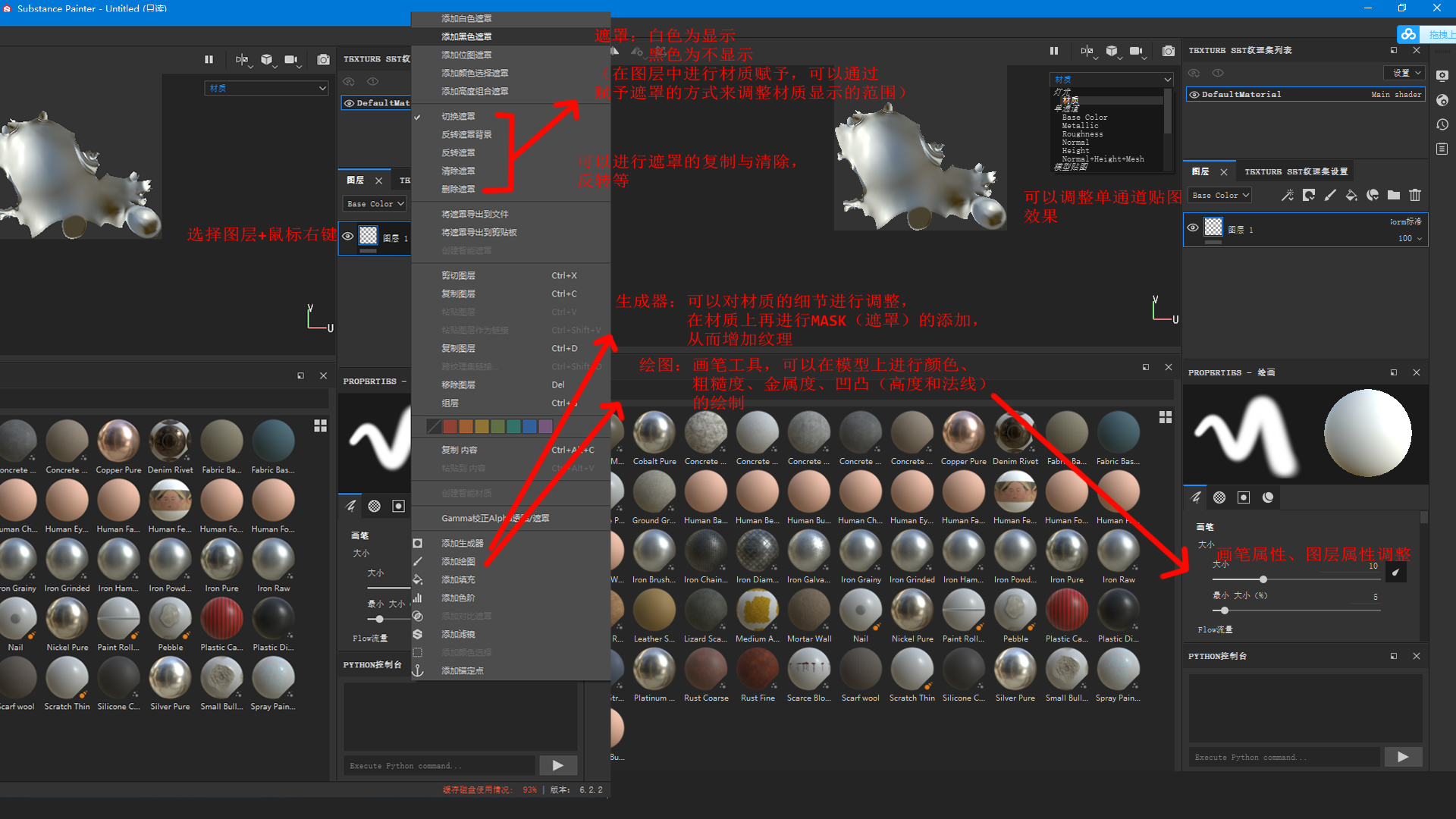Toggle solo eye icon in right texture set header
This screenshot has width=1456, height=819.
[x=1194, y=73]
